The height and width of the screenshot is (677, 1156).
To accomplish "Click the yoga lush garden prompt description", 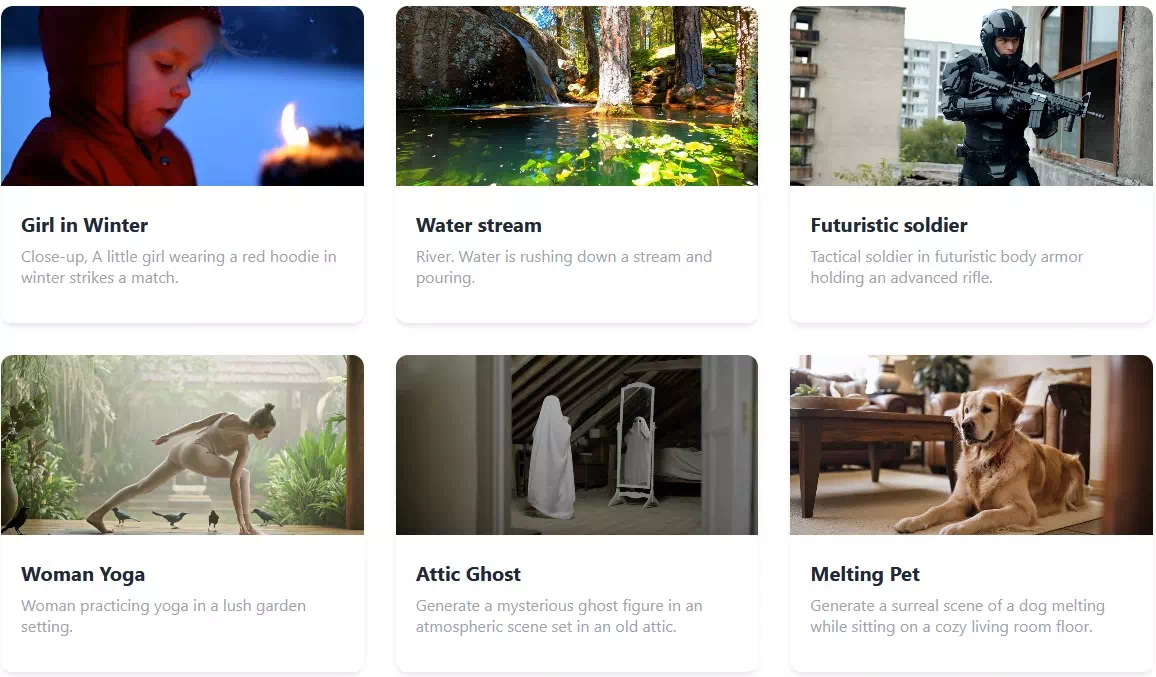I will tap(163, 616).
